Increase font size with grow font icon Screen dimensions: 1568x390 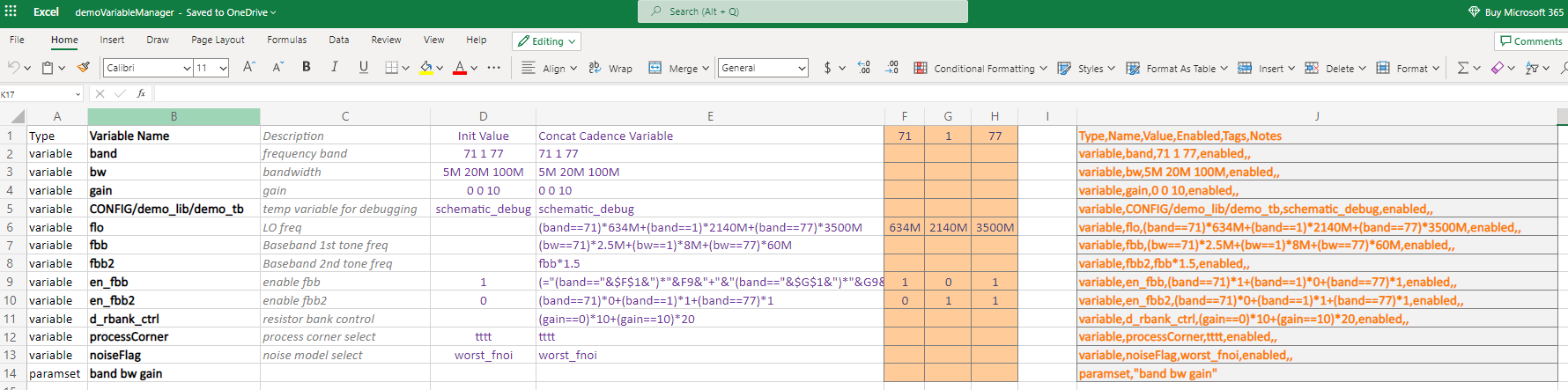coord(248,67)
